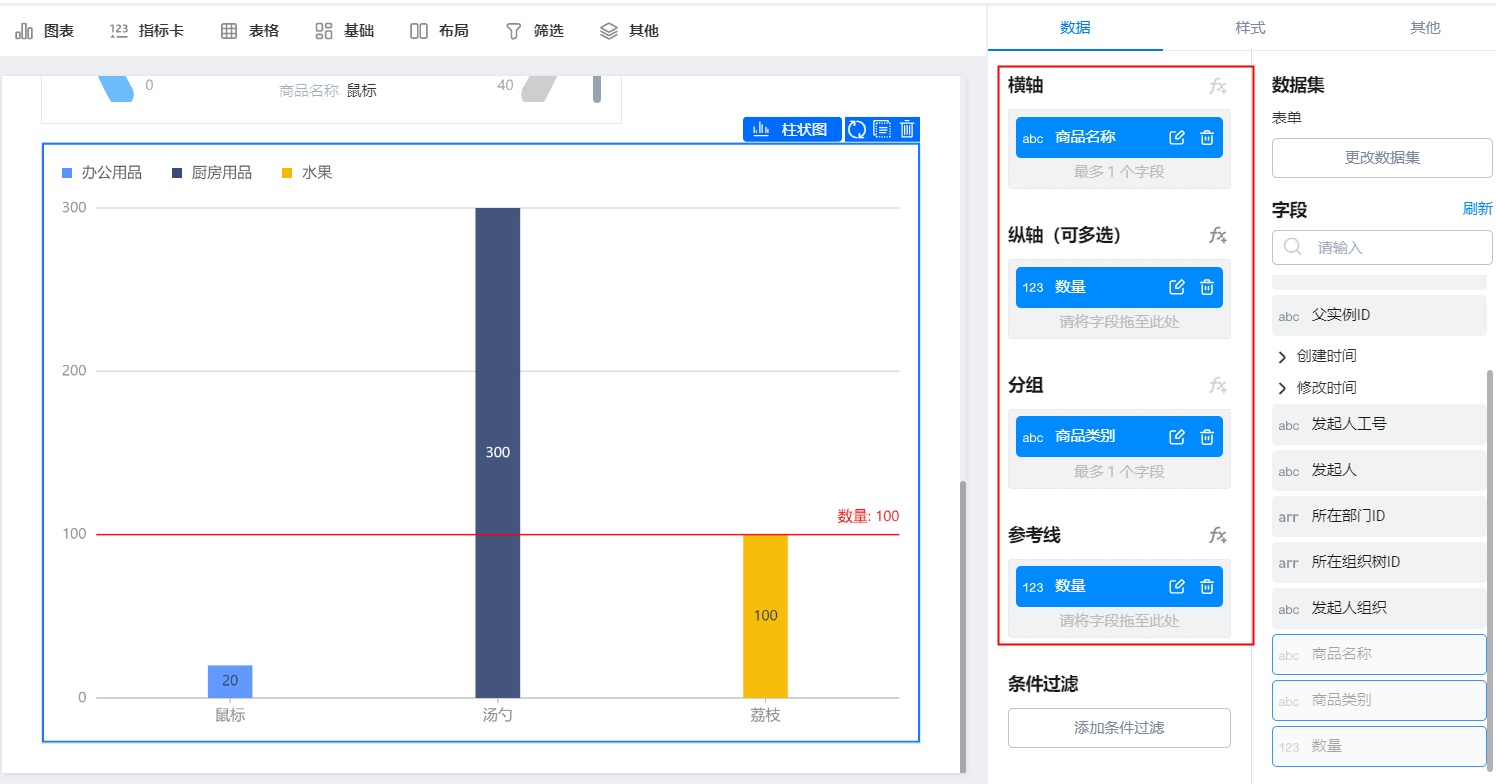Expand the 修改时间 field group
1496x784 pixels.
[x=1317, y=388]
